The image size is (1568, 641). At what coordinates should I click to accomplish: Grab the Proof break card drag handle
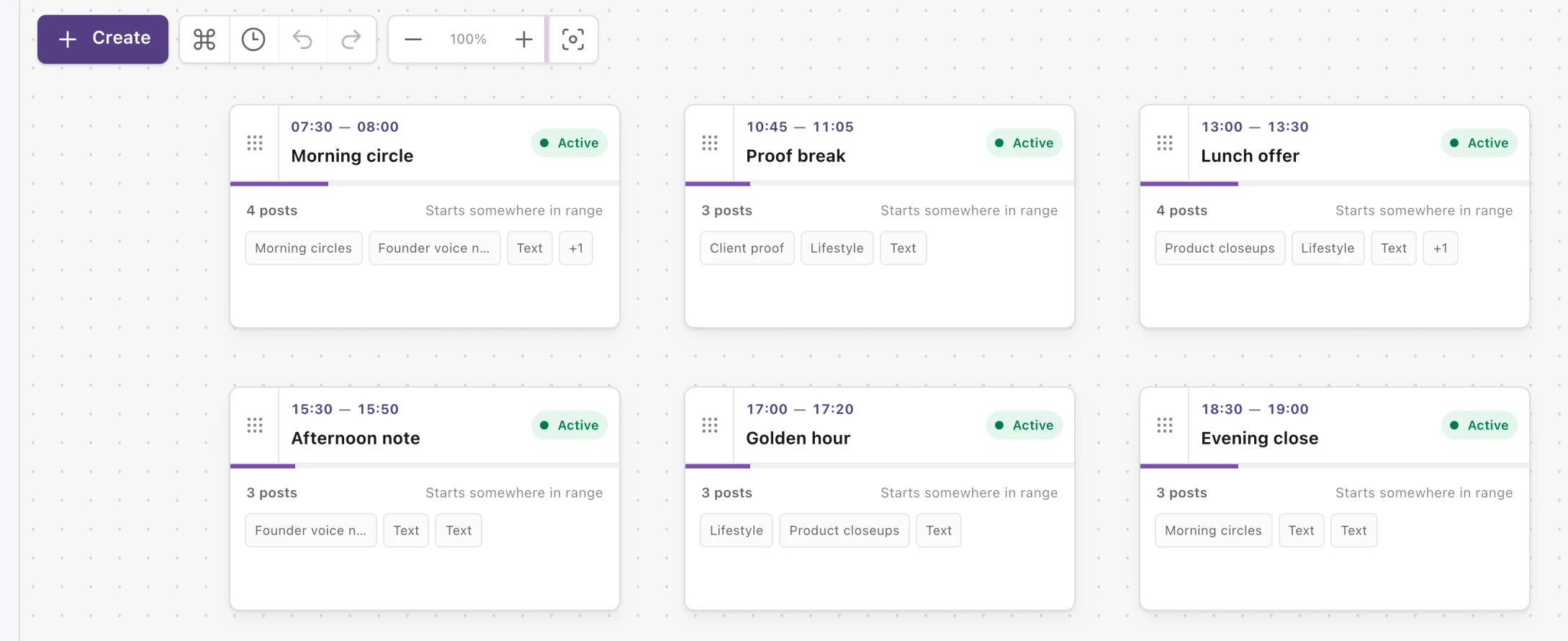710,143
